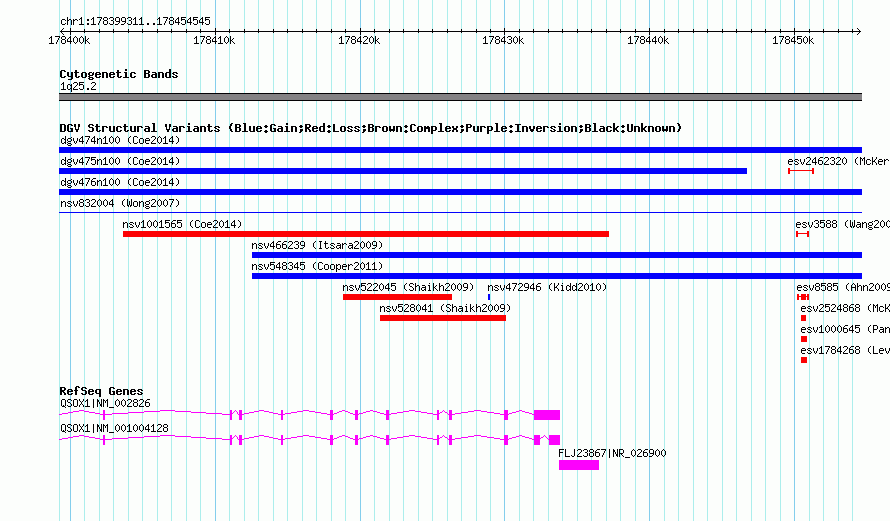This screenshot has width=890, height=521.
Task: Click the FLJ23867|NR_026900 magenta gene box
Action: [579, 465]
